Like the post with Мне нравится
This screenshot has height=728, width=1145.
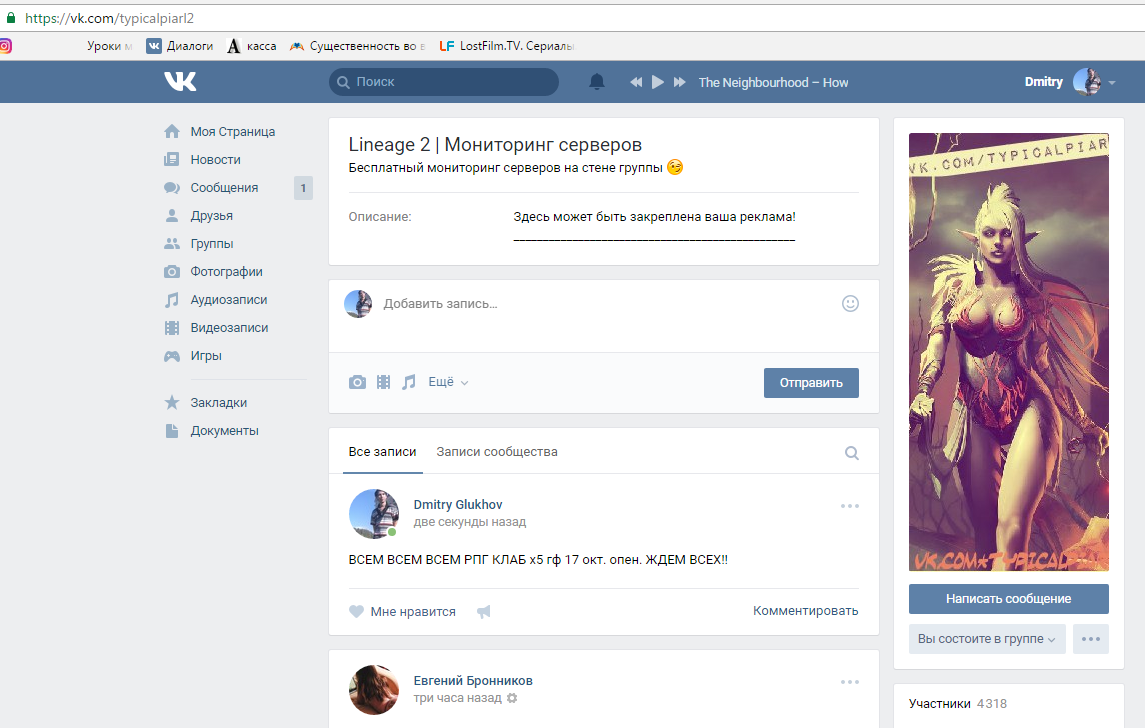[x=402, y=611]
